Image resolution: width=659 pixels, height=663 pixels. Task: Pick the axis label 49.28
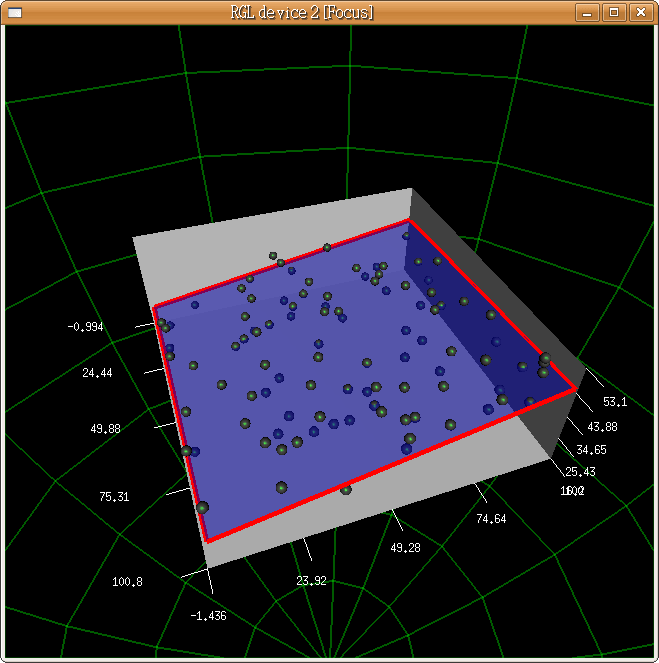[x=405, y=548]
